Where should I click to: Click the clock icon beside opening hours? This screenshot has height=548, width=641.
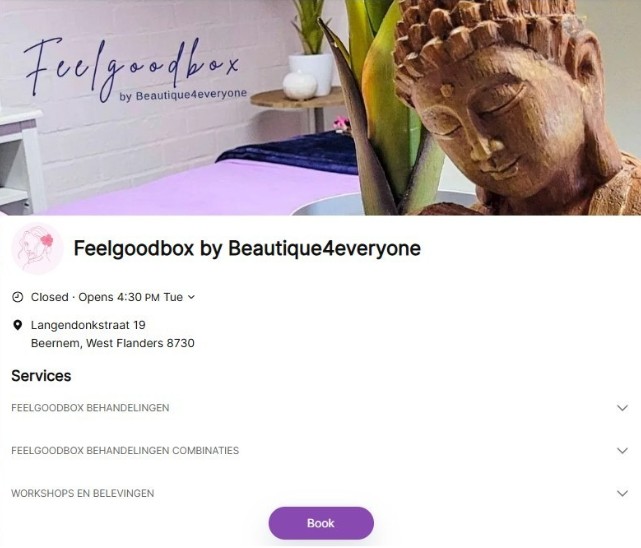18,297
